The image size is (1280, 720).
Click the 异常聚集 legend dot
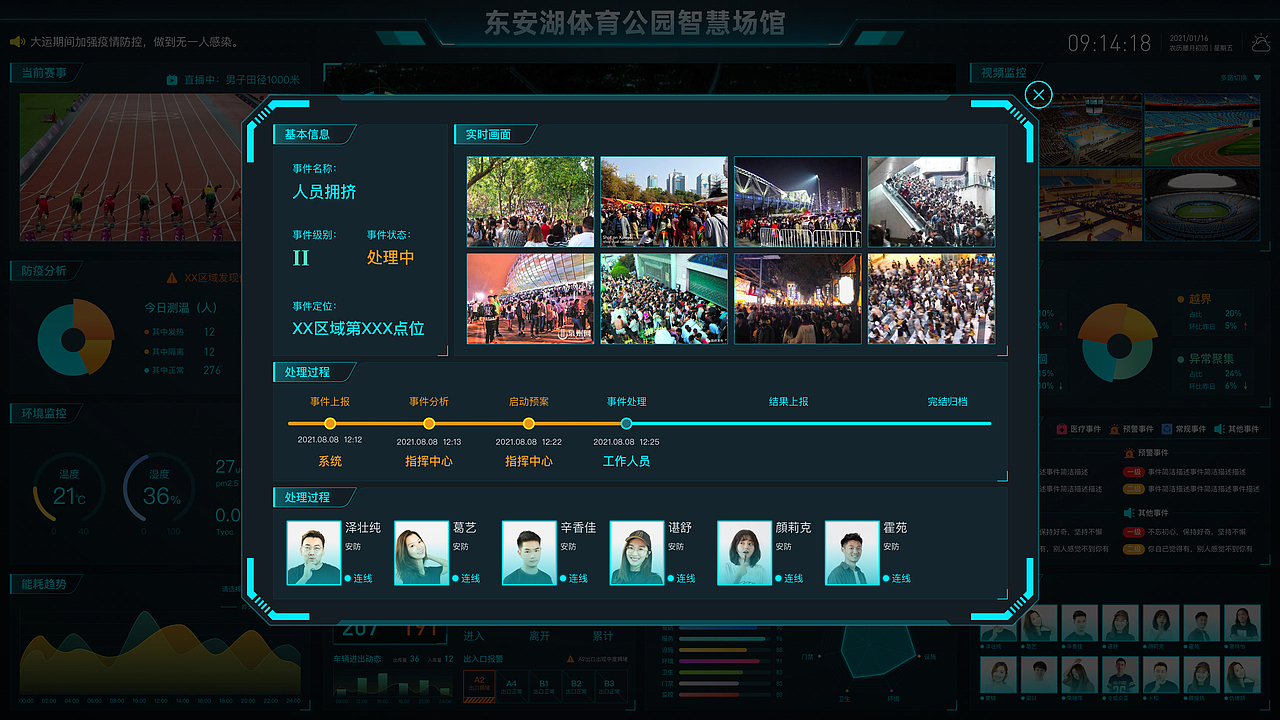(1181, 358)
